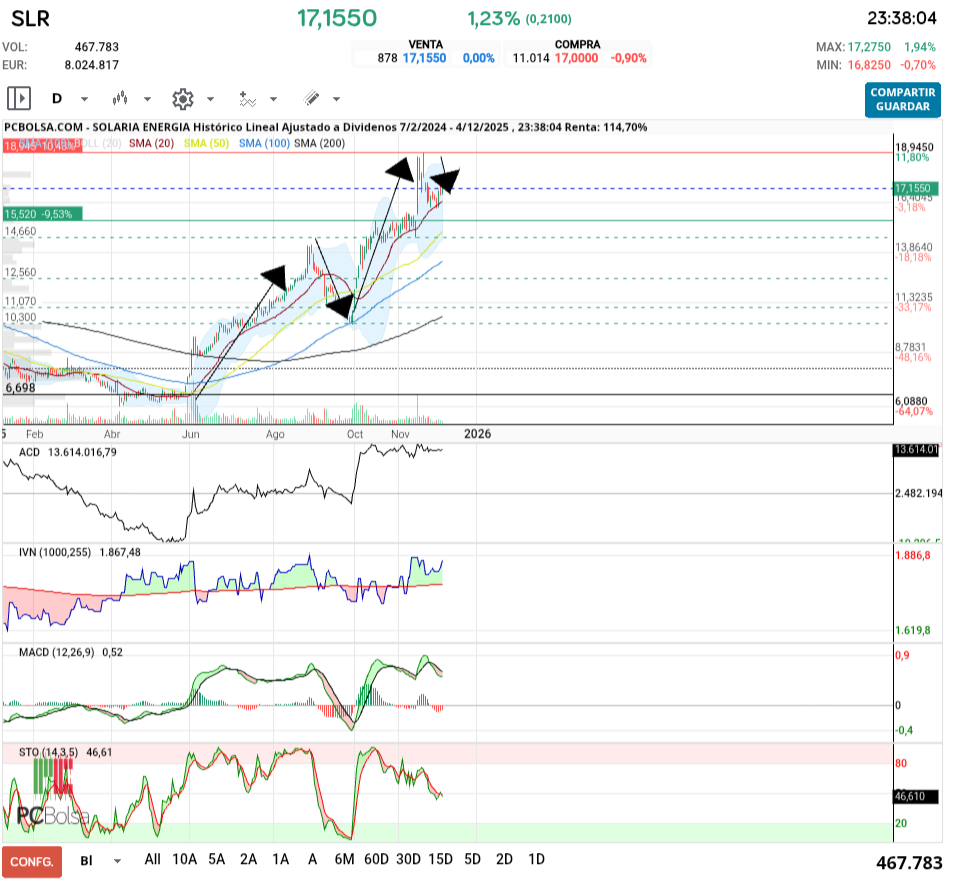Open the dropdown arrow beside settings gear
This screenshot has height=883, width=956.
coord(210,99)
